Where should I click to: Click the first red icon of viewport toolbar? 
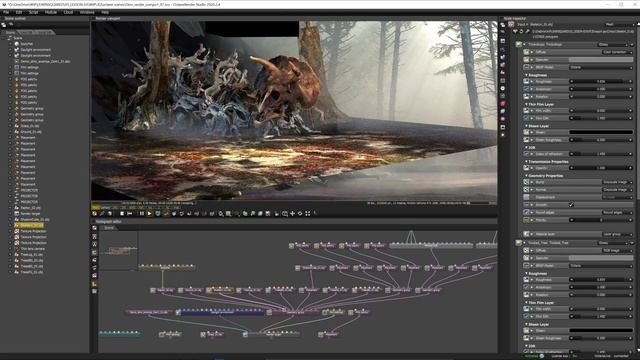click(x=95, y=213)
